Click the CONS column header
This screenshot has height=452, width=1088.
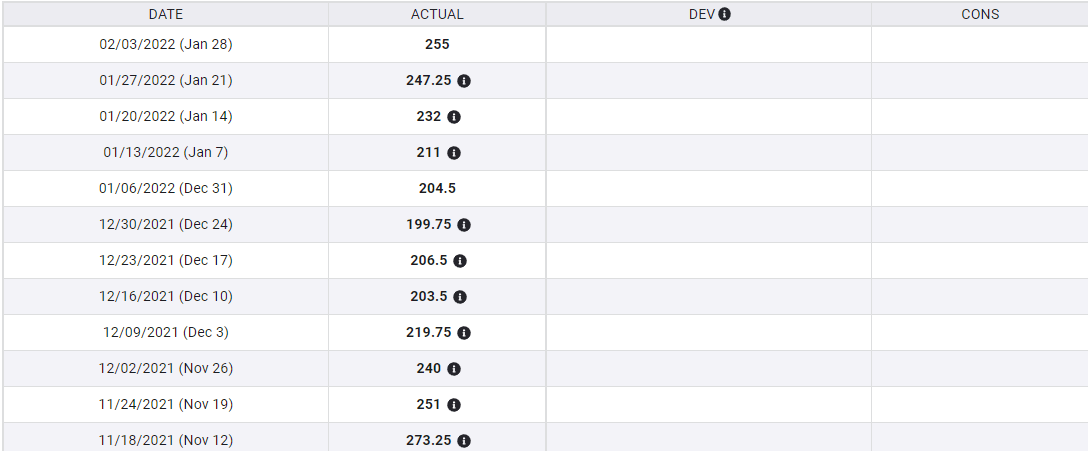980,15
